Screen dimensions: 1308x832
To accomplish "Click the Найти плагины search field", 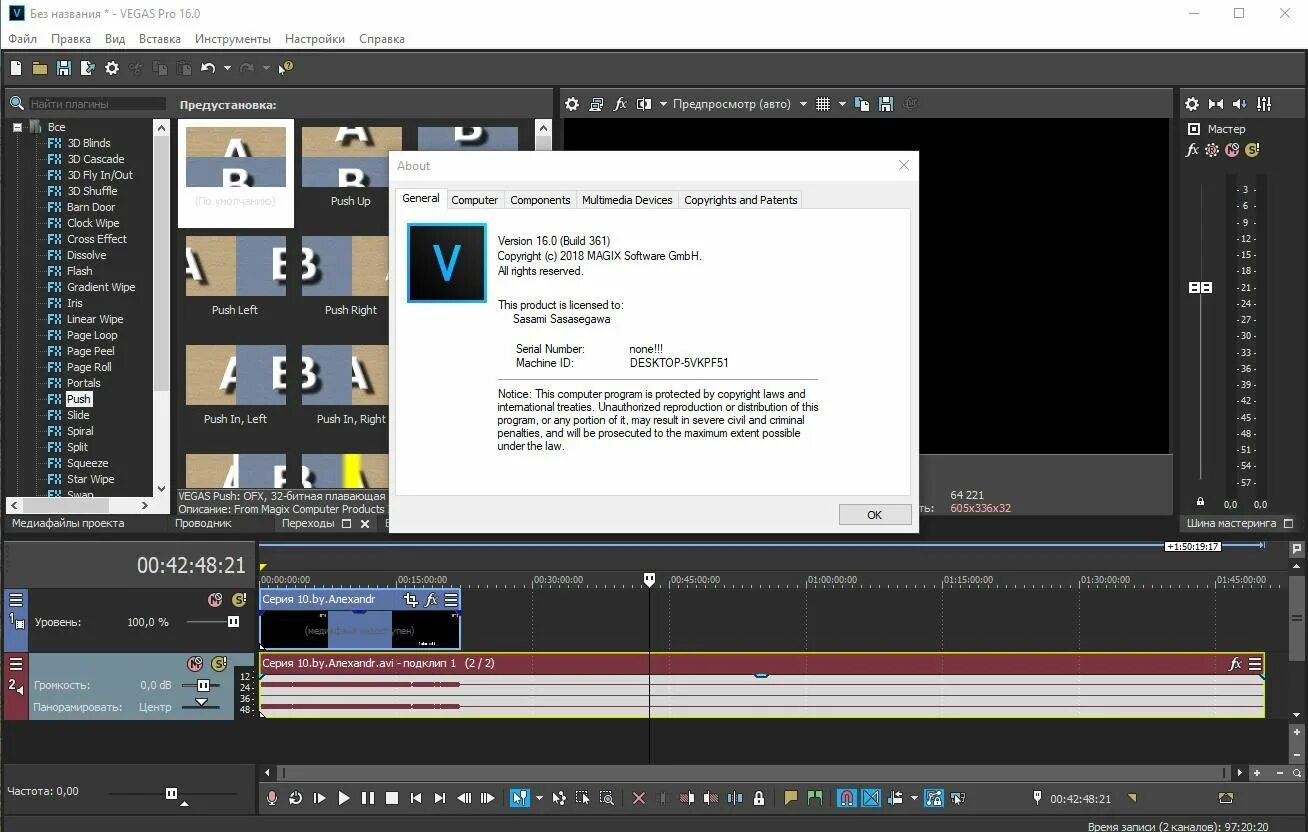I will click(x=97, y=104).
